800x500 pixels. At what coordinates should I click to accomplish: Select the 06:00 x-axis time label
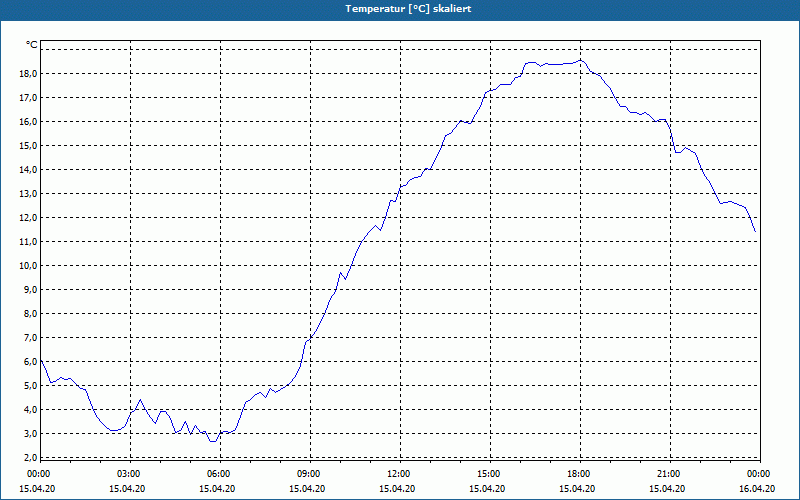(220, 474)
